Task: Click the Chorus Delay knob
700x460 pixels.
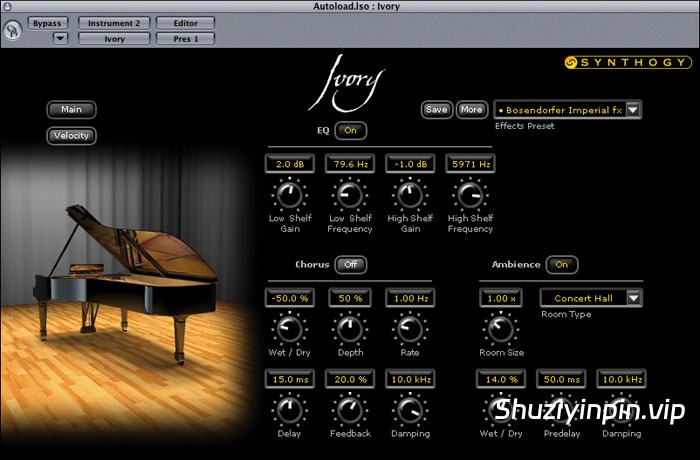Action: pyautogui.click(x=290, y=410)
